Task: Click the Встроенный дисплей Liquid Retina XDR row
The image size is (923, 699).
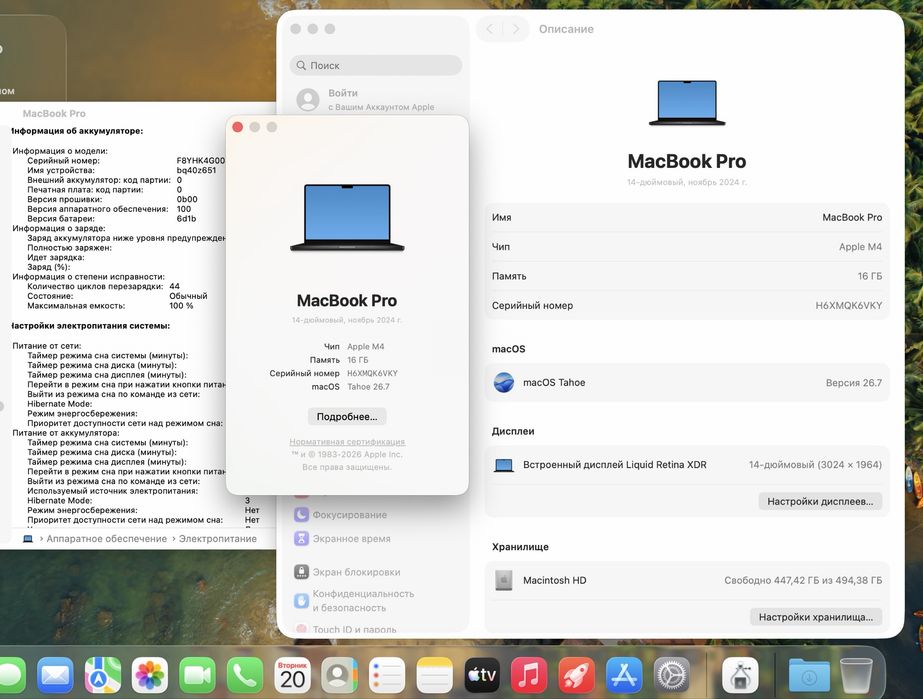Action: coord(687,465)
